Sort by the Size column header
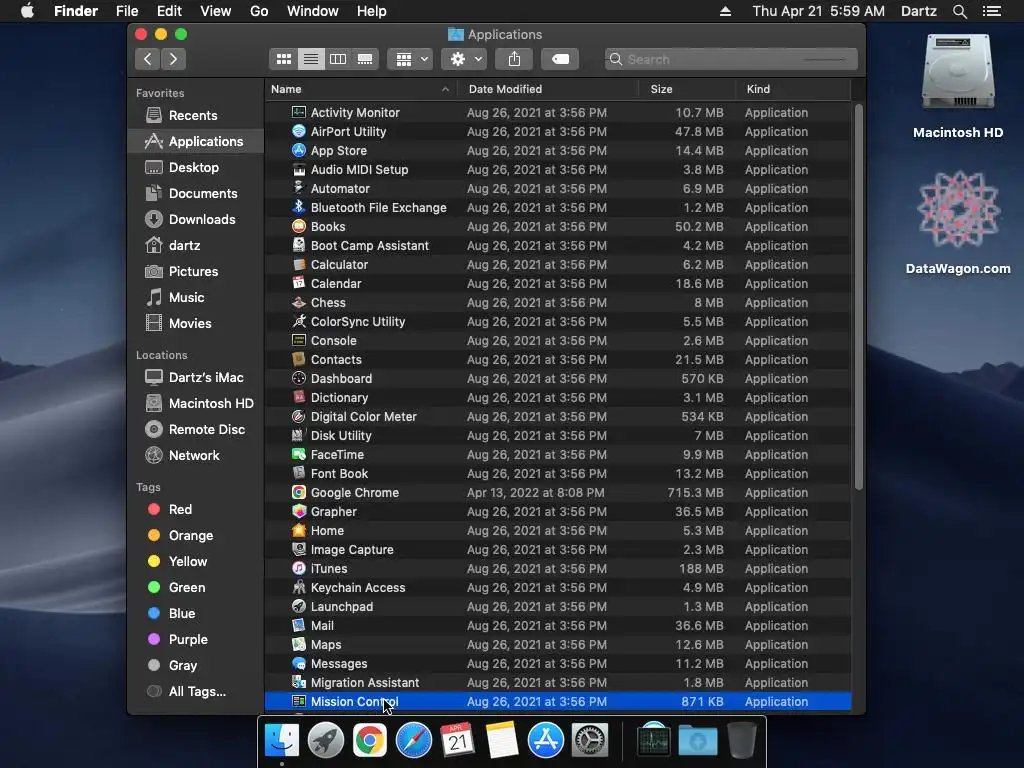Viewport: 1024px width, 768px height. [x=686, y=89]
